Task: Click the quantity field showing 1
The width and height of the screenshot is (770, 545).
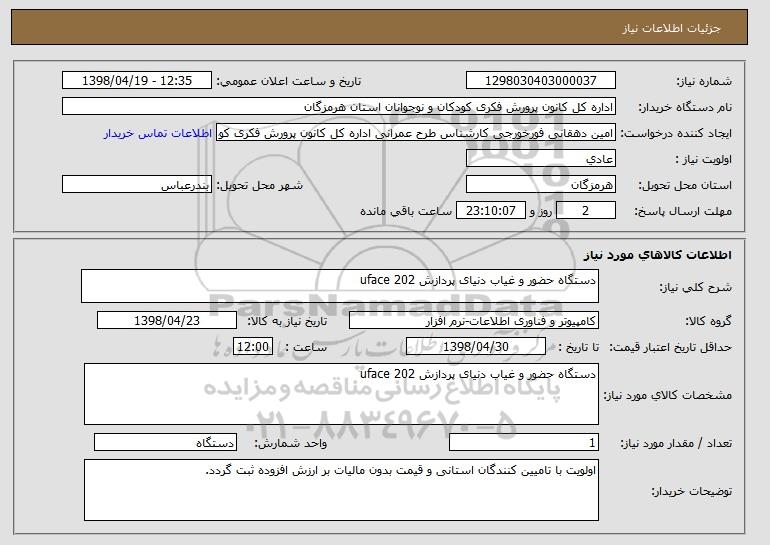Action: (x=524, y=442)
